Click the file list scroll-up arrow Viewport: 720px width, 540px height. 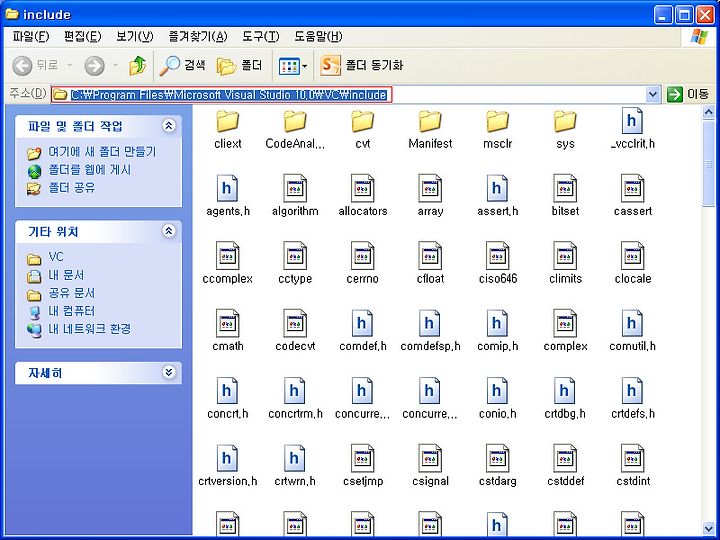[x=709, y=112]
